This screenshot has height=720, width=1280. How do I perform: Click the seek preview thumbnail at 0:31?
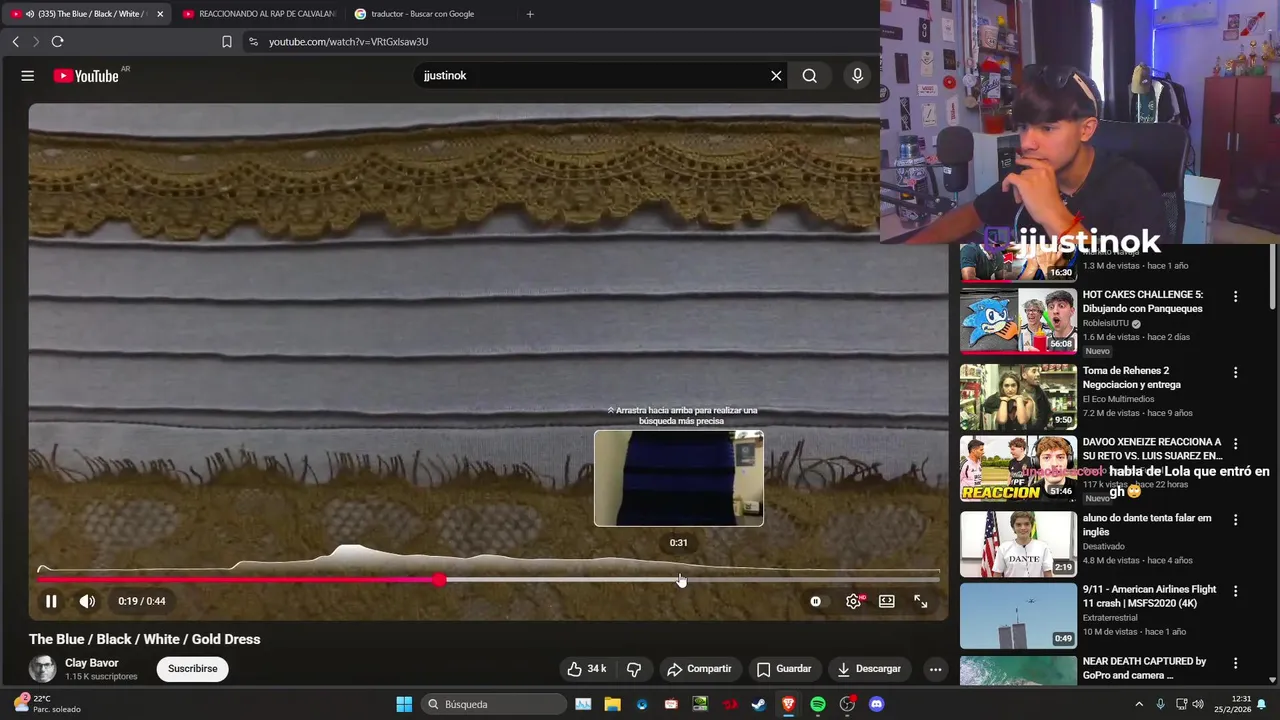coord(679,478)
